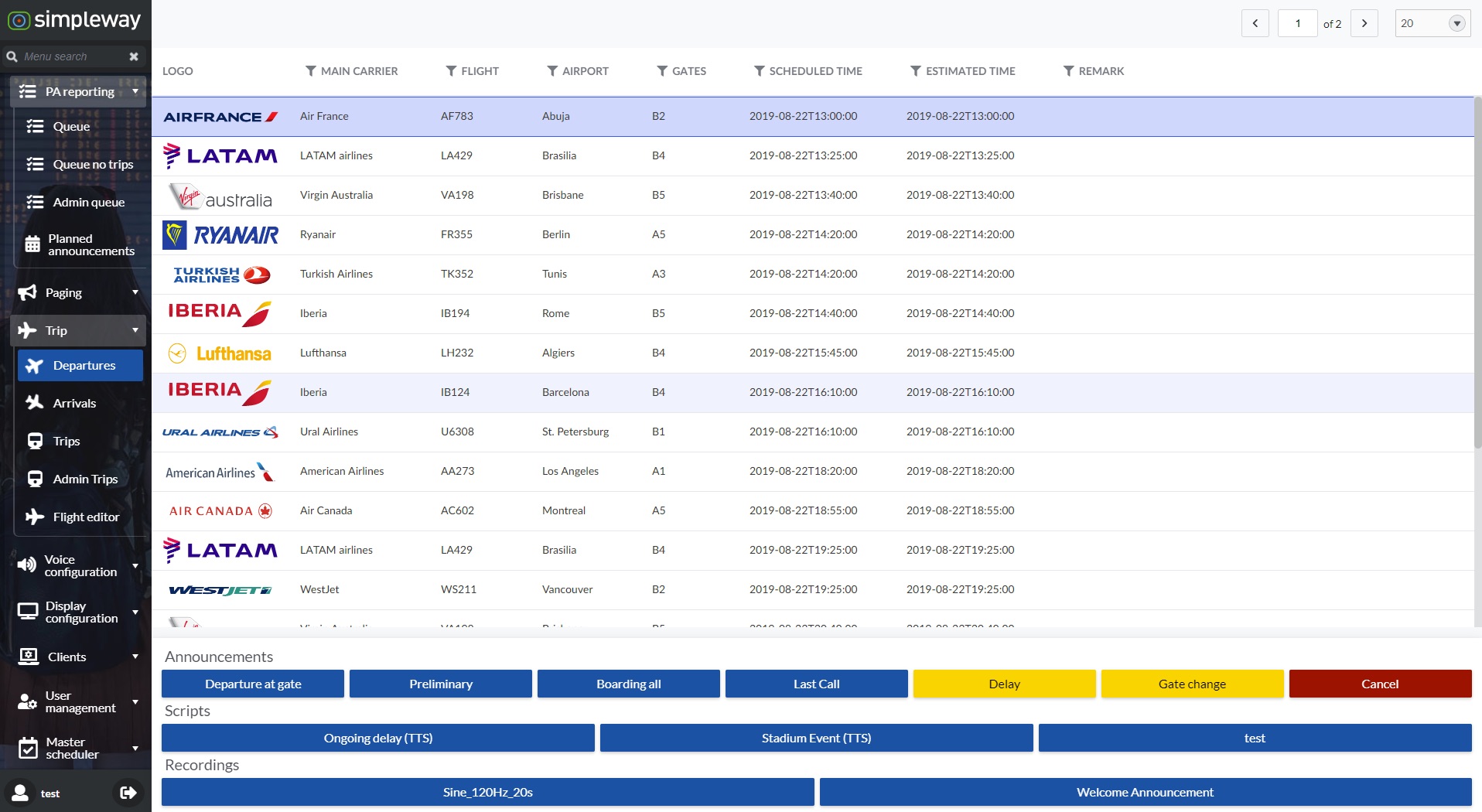
Task: Open Flight editor from sidebar
Action: 86,517
